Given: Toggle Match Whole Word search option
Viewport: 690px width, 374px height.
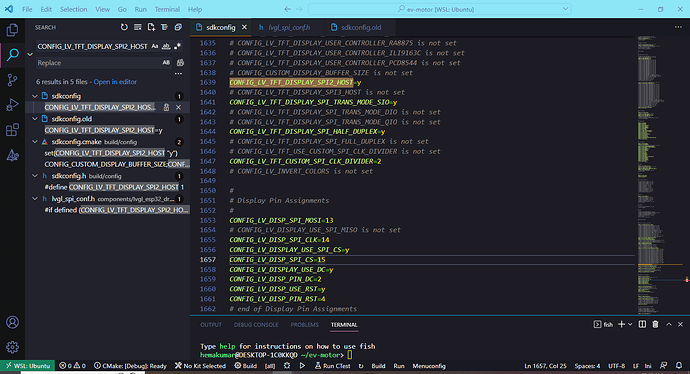Looking at the screenshot, I should [x=166, y=46].
